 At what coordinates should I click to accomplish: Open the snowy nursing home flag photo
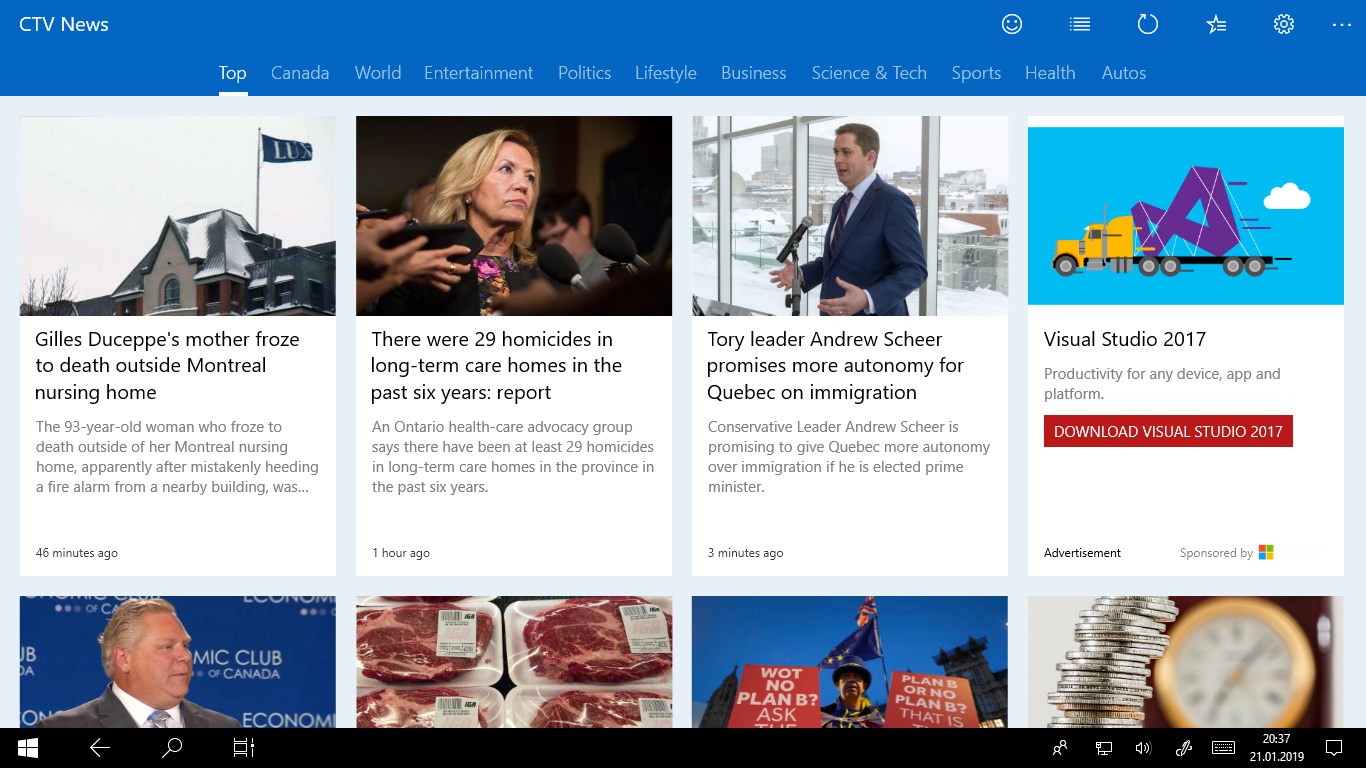(178, 216)
